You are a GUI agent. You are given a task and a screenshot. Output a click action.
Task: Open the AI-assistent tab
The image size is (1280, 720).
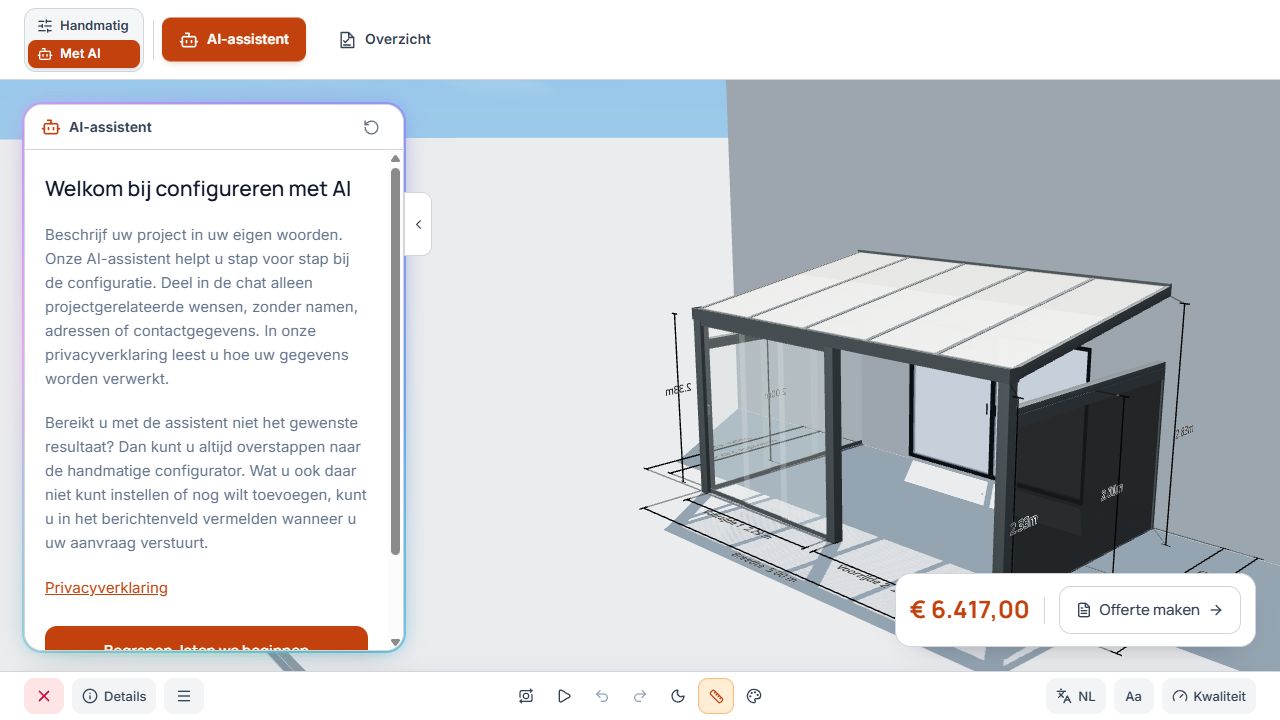click(x=234, y=40)
